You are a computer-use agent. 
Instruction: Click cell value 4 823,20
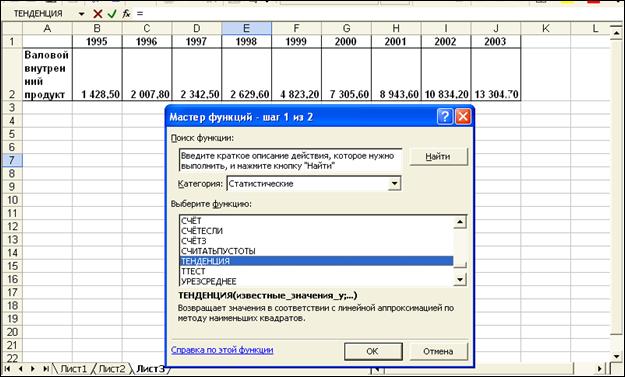click(297, 75)
